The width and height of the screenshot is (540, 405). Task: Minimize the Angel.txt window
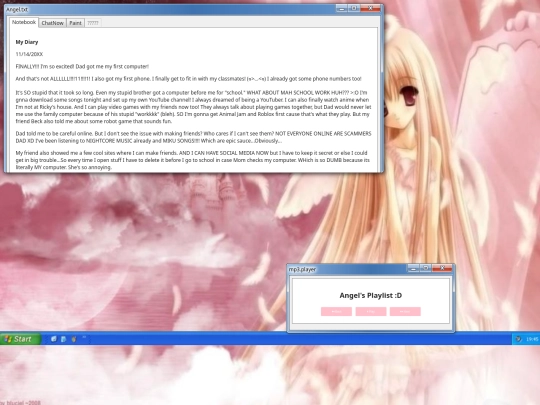(x=341, y=8)
